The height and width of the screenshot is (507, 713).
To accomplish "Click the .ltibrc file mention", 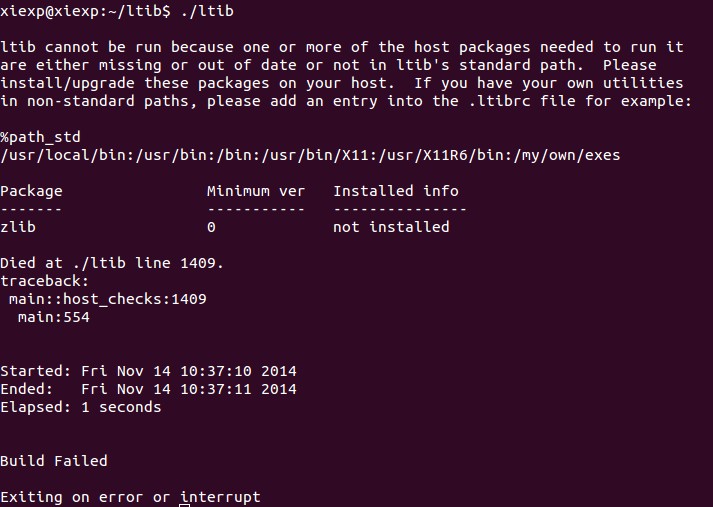I will (x=499, y=101).
